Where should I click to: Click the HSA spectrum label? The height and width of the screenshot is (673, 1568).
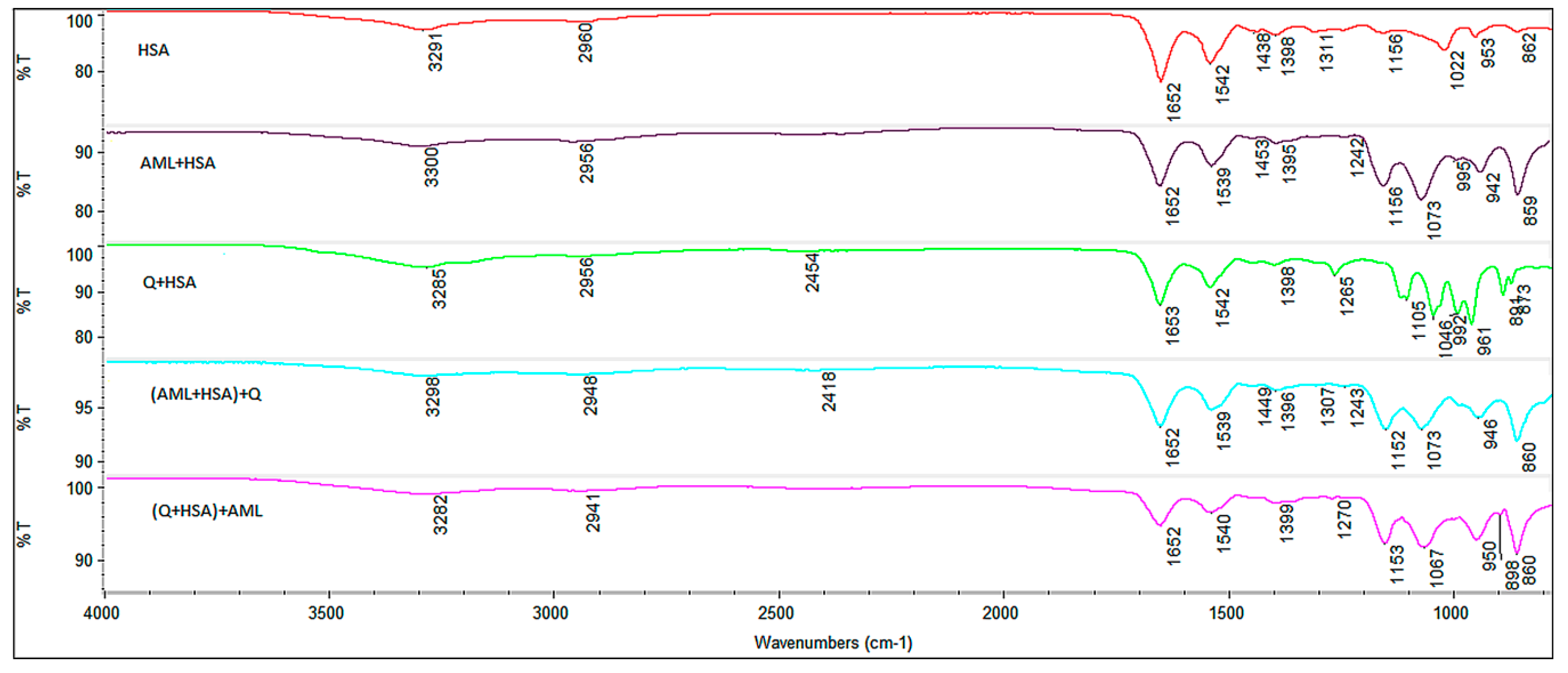[x=153, y=50]
